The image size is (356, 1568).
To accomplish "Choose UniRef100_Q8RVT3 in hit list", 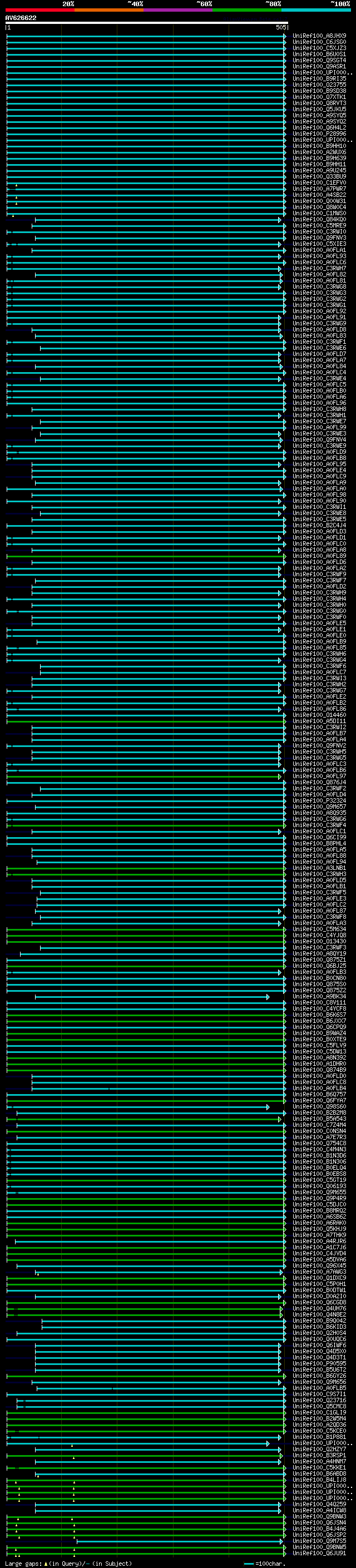I will [x=319, y=103].
